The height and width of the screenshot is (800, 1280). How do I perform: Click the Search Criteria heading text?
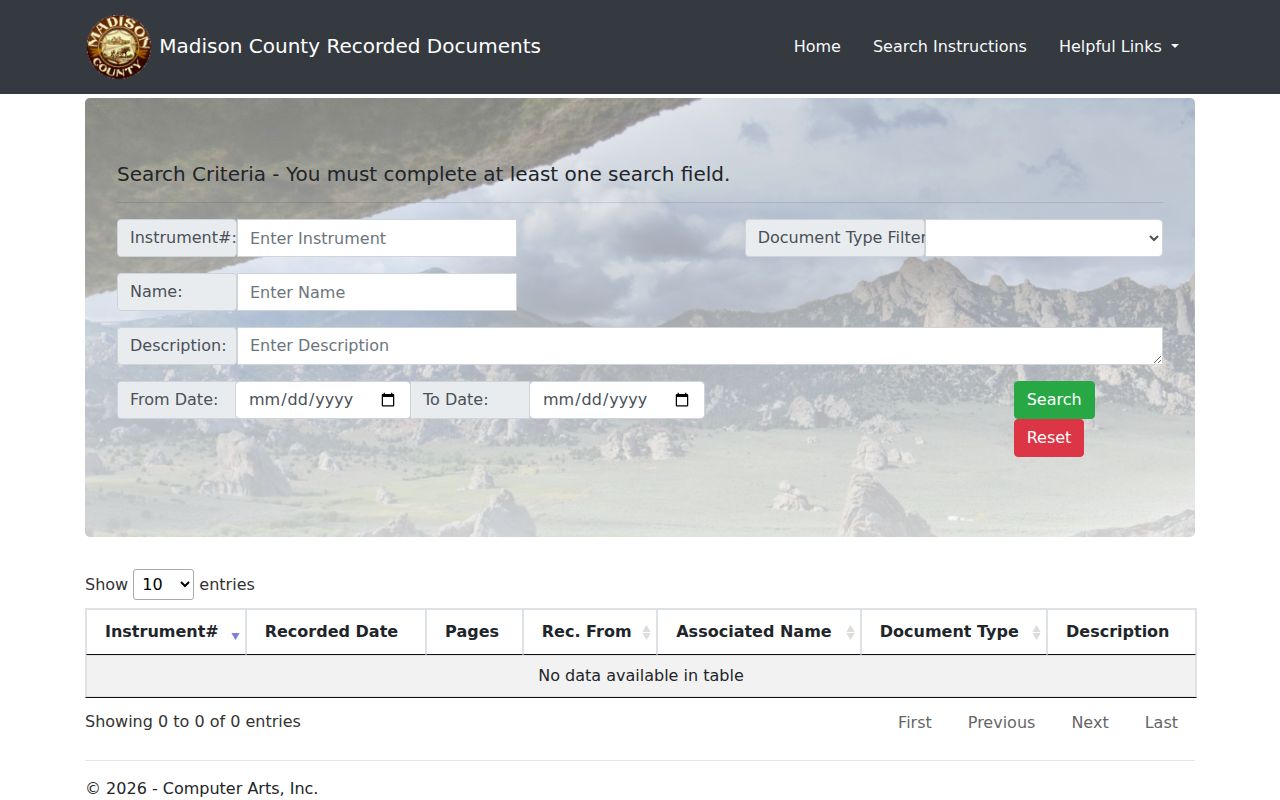(423, 175)
